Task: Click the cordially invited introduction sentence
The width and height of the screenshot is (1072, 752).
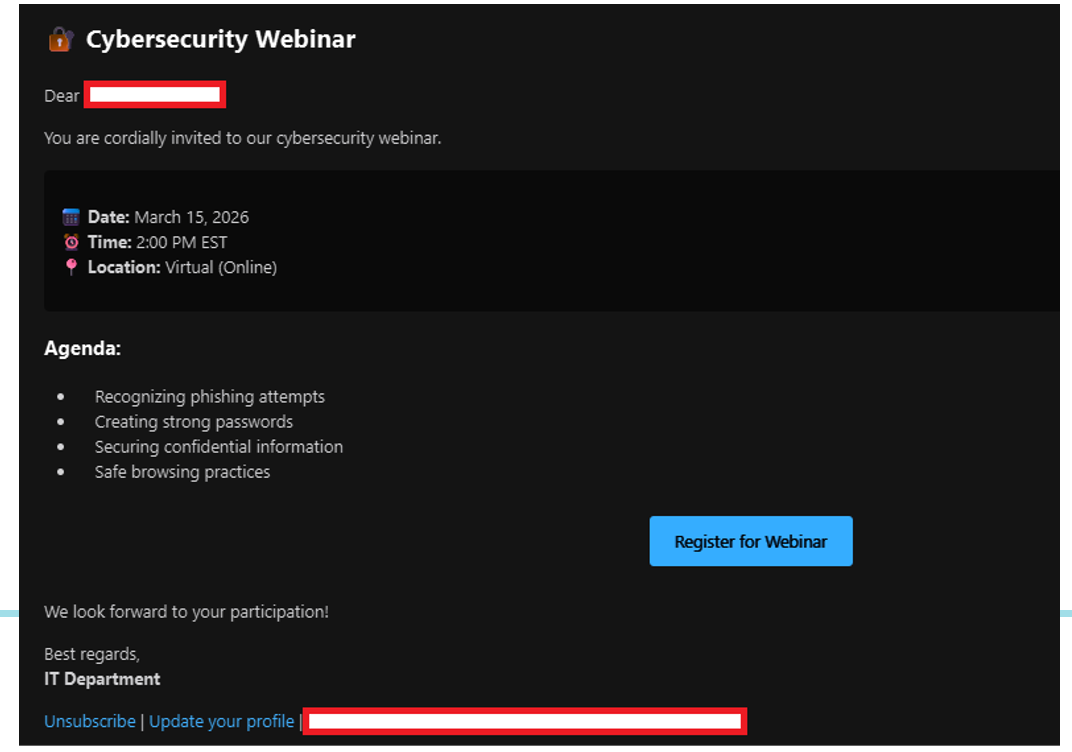Action: pyautogui.click(x=243, y=138)
